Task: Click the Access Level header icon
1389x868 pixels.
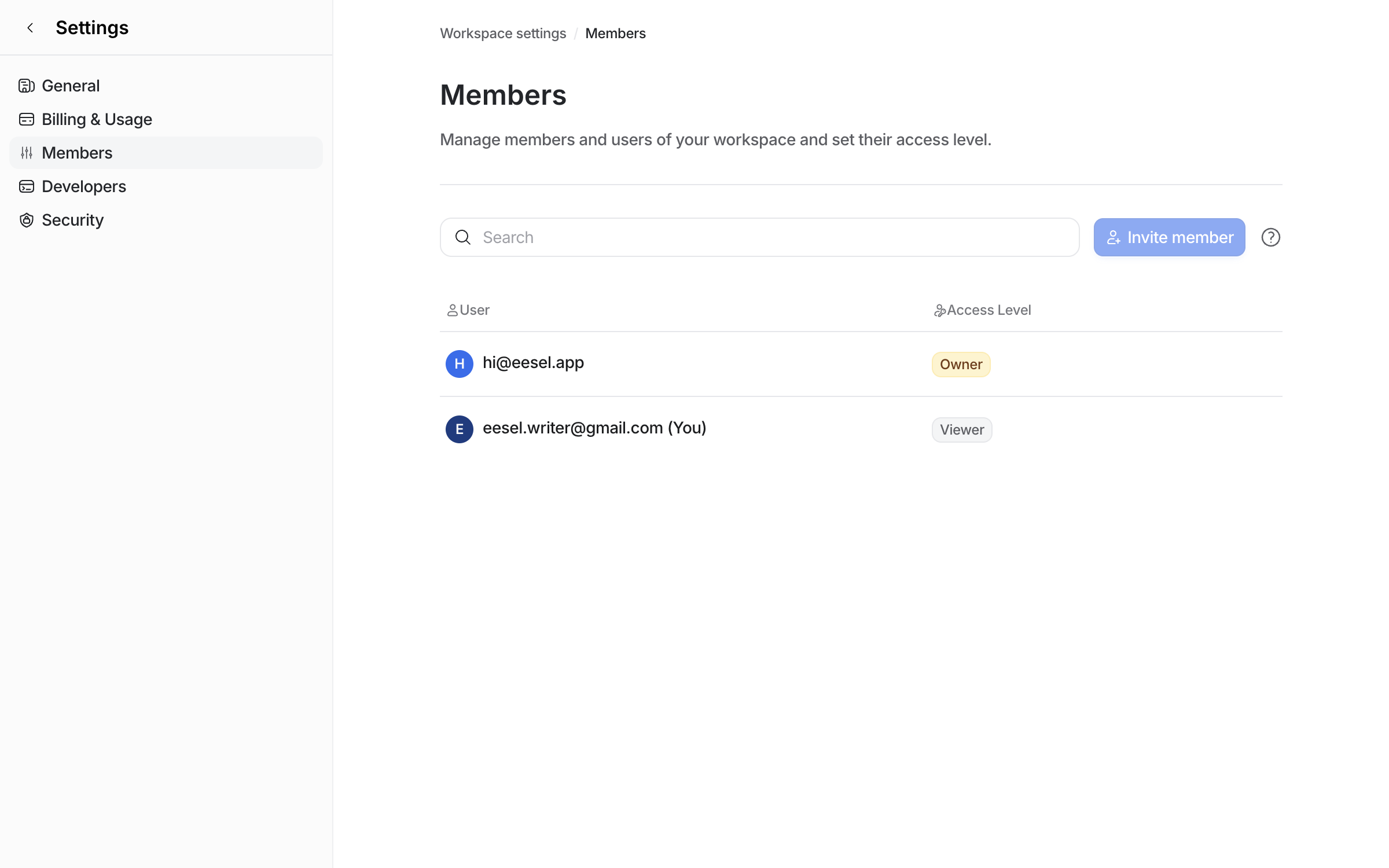Action: click(940, 311)
